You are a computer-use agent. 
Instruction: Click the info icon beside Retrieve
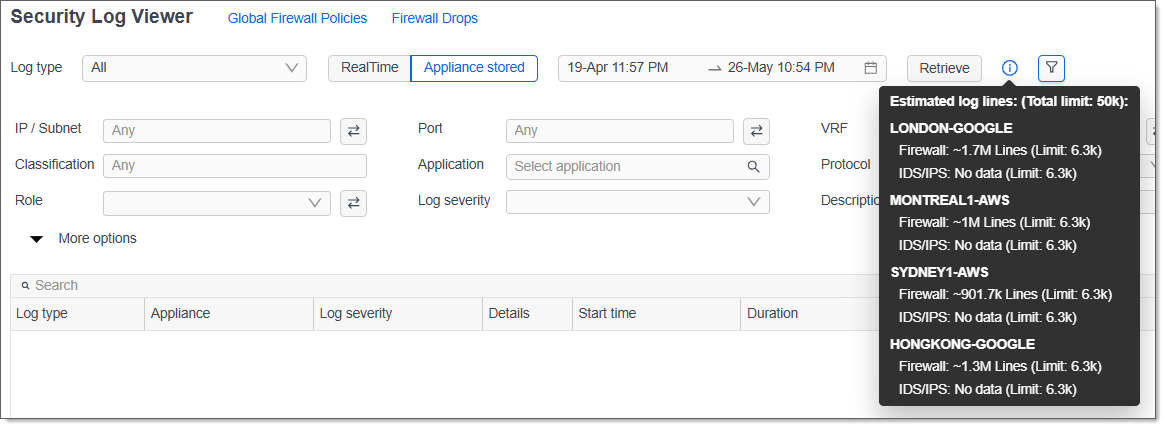(1009, 68)
